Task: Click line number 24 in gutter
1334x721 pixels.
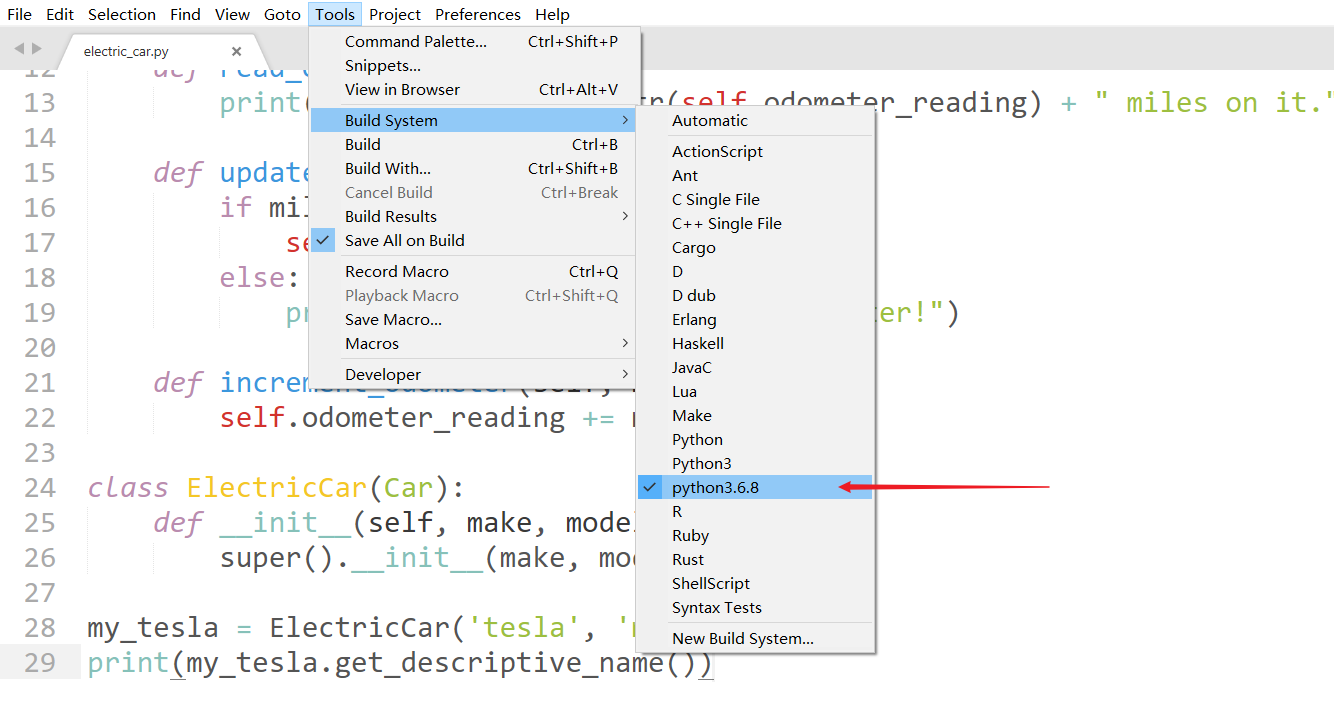Action: click(39, 487)
